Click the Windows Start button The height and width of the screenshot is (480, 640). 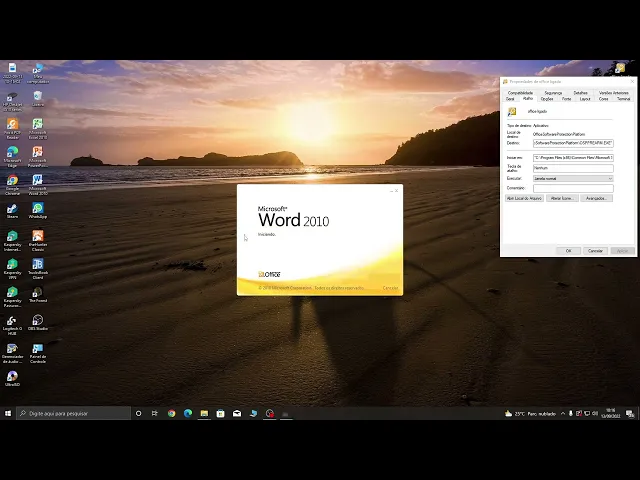pyautogui.click(x=8, y=413)
